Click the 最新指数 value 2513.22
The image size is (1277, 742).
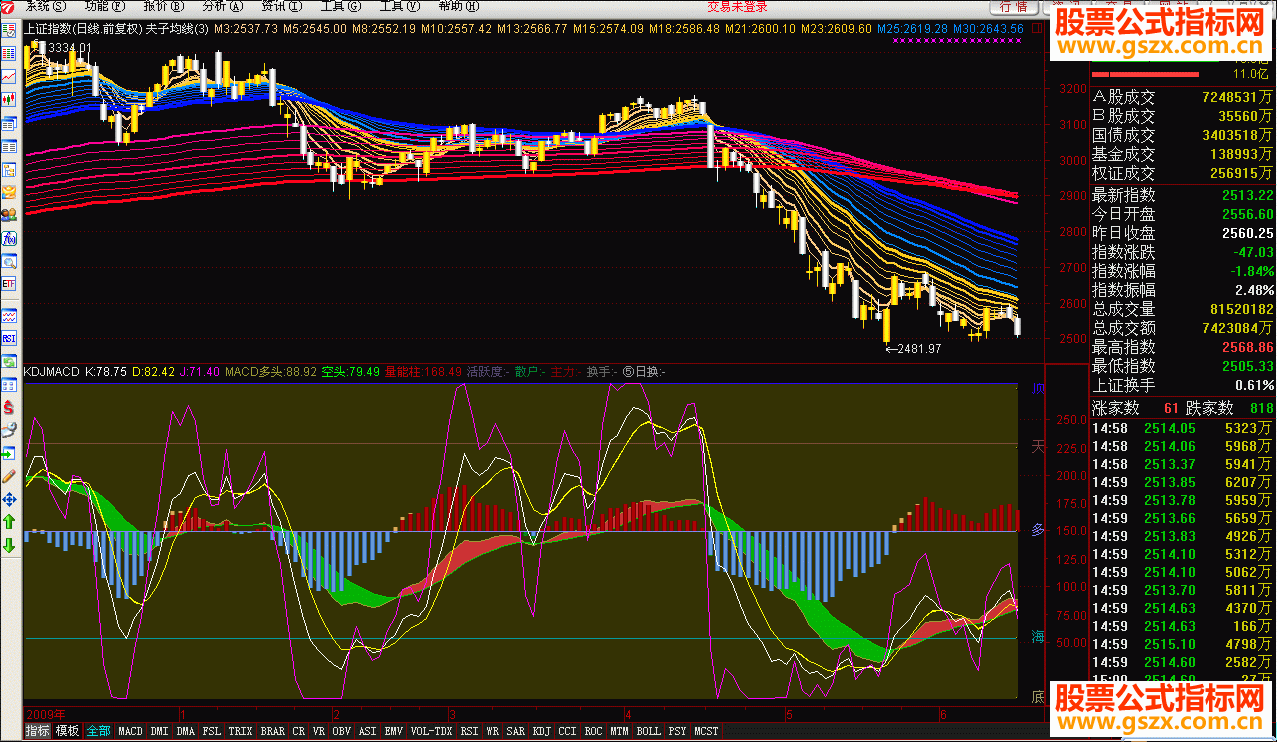[x=1247, y=195]
